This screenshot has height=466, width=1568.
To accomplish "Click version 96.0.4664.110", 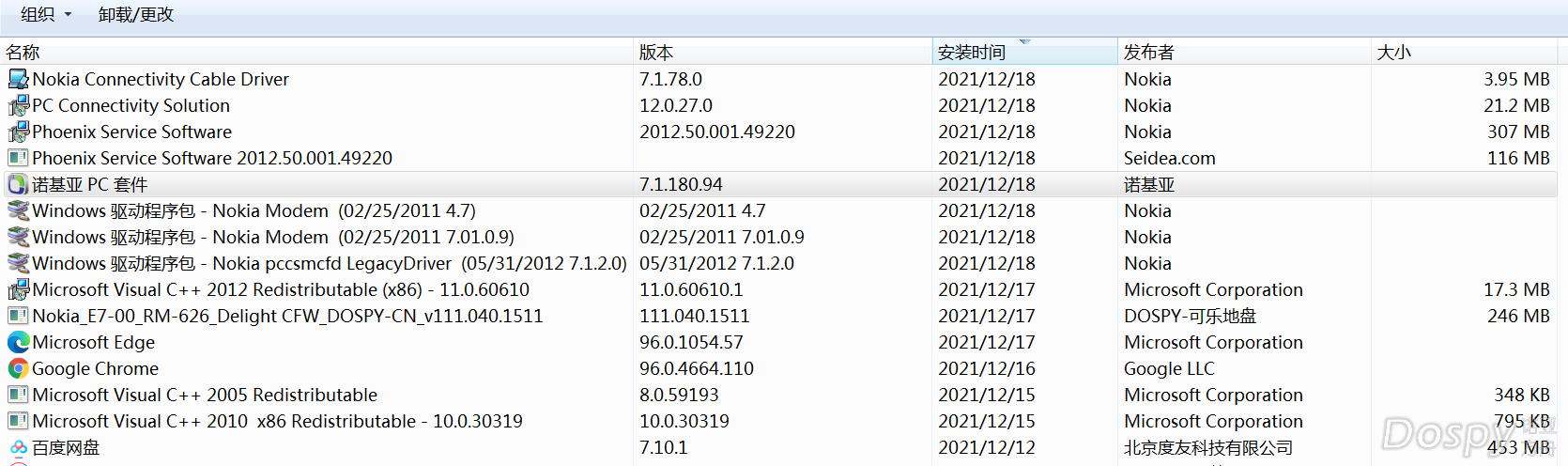I will click(x=697, y=368).
